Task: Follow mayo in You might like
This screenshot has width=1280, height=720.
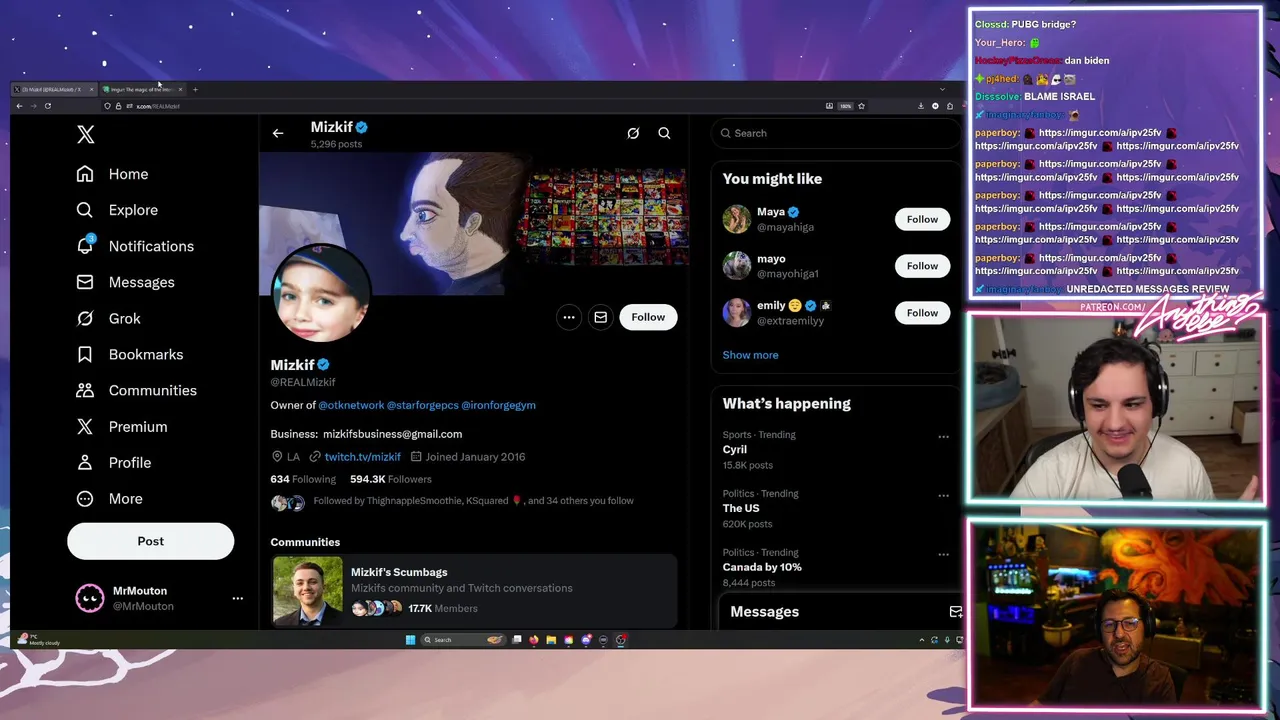Action: [x=922, y=266]
